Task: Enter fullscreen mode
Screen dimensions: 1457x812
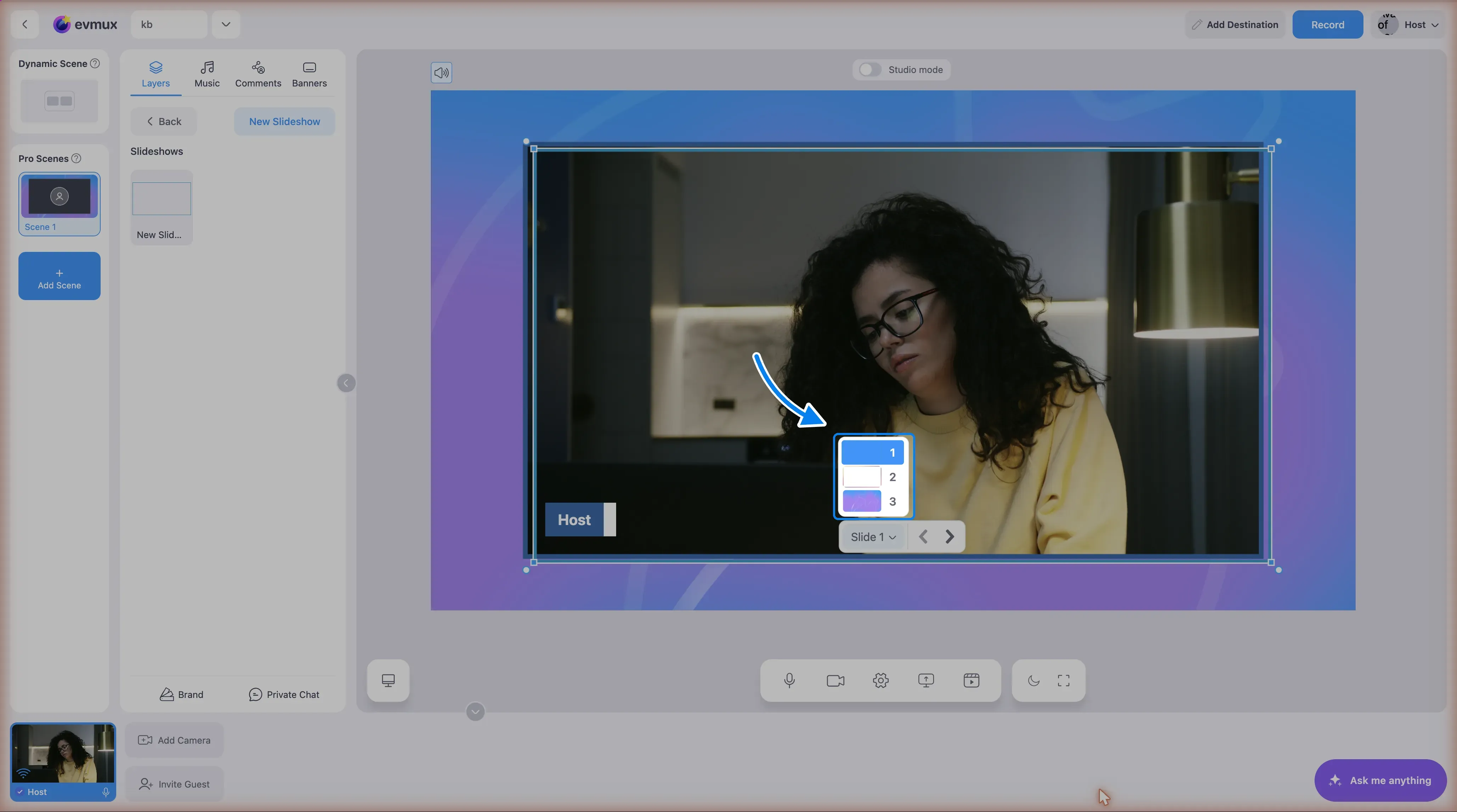Action: [x=1063, y=680]
